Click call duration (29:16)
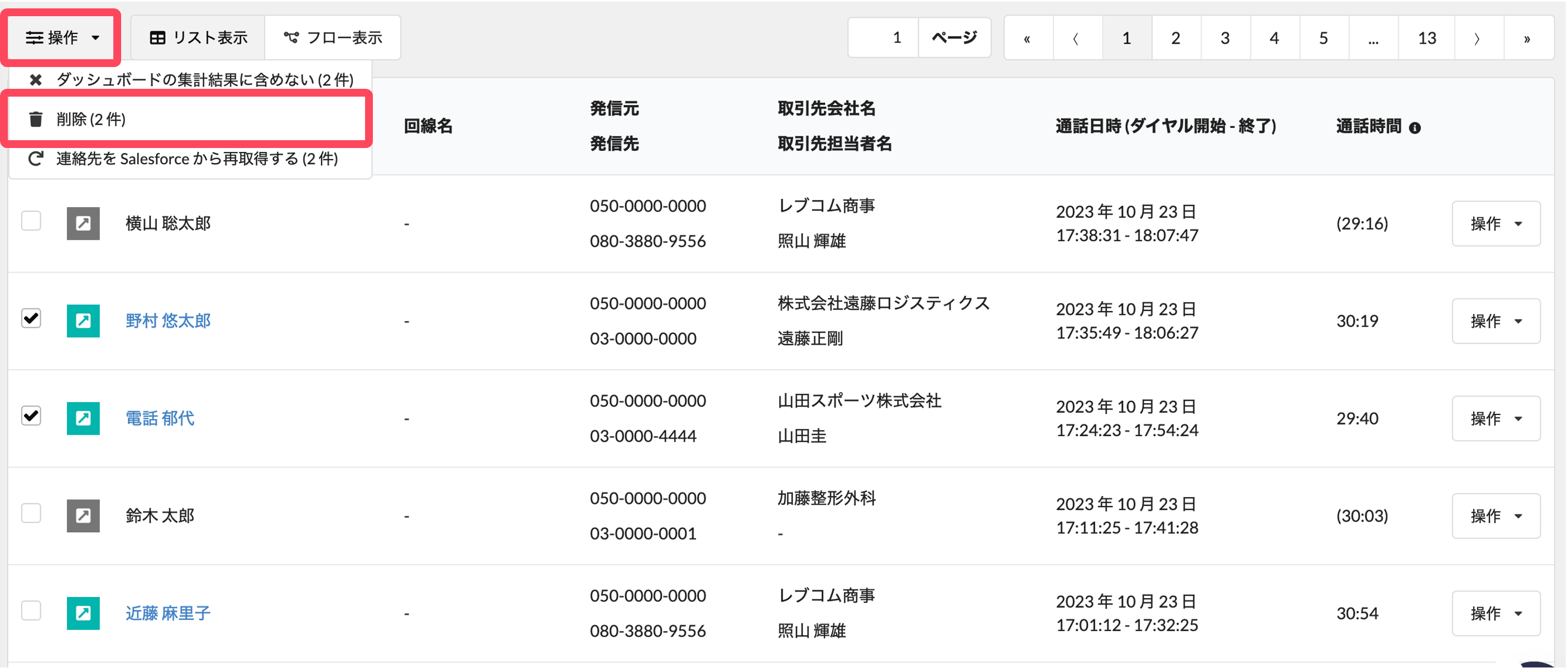Screen dimensions: 1568x668 1362,223
